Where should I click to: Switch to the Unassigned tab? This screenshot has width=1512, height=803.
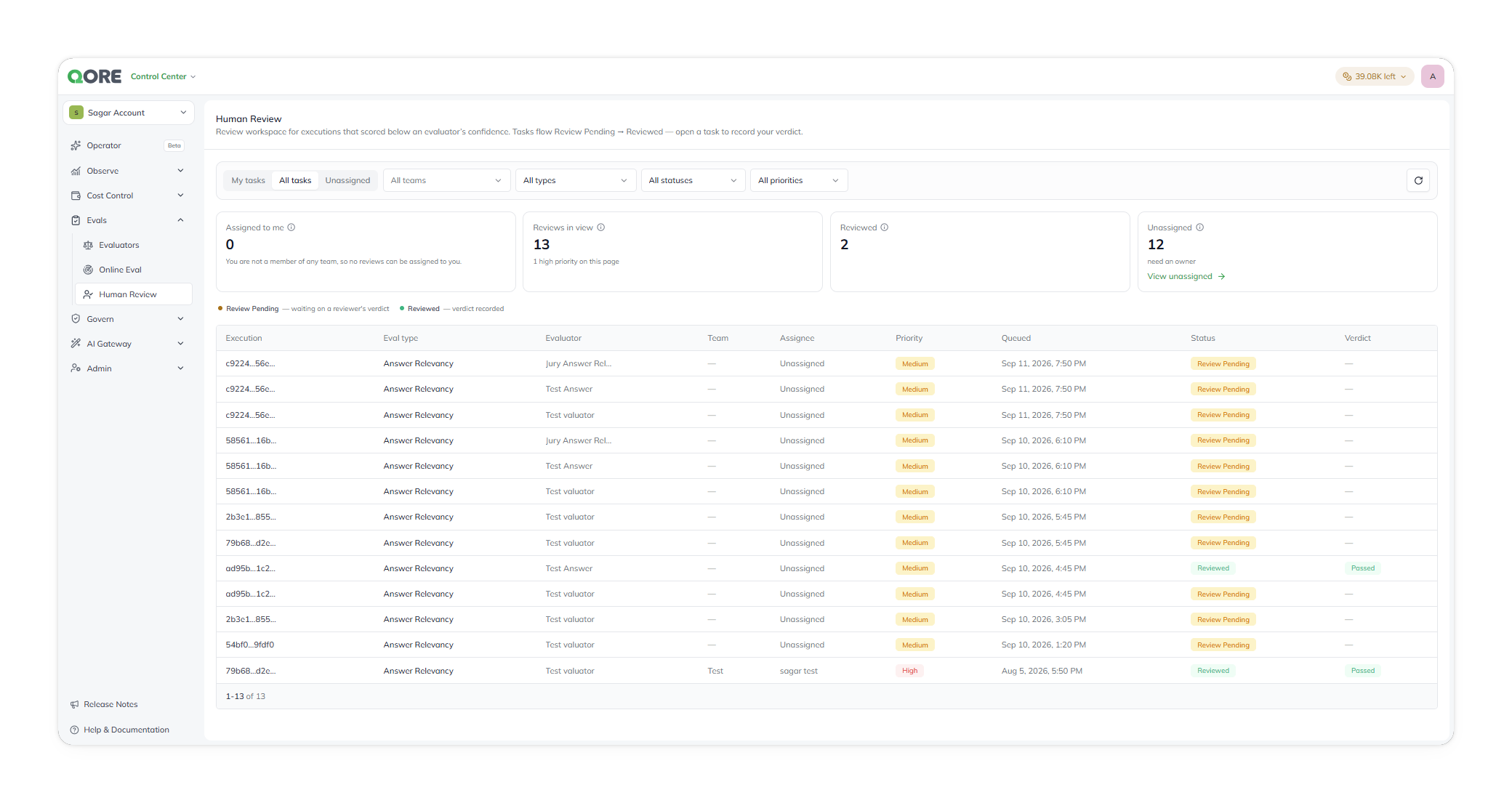click(347, 180)
